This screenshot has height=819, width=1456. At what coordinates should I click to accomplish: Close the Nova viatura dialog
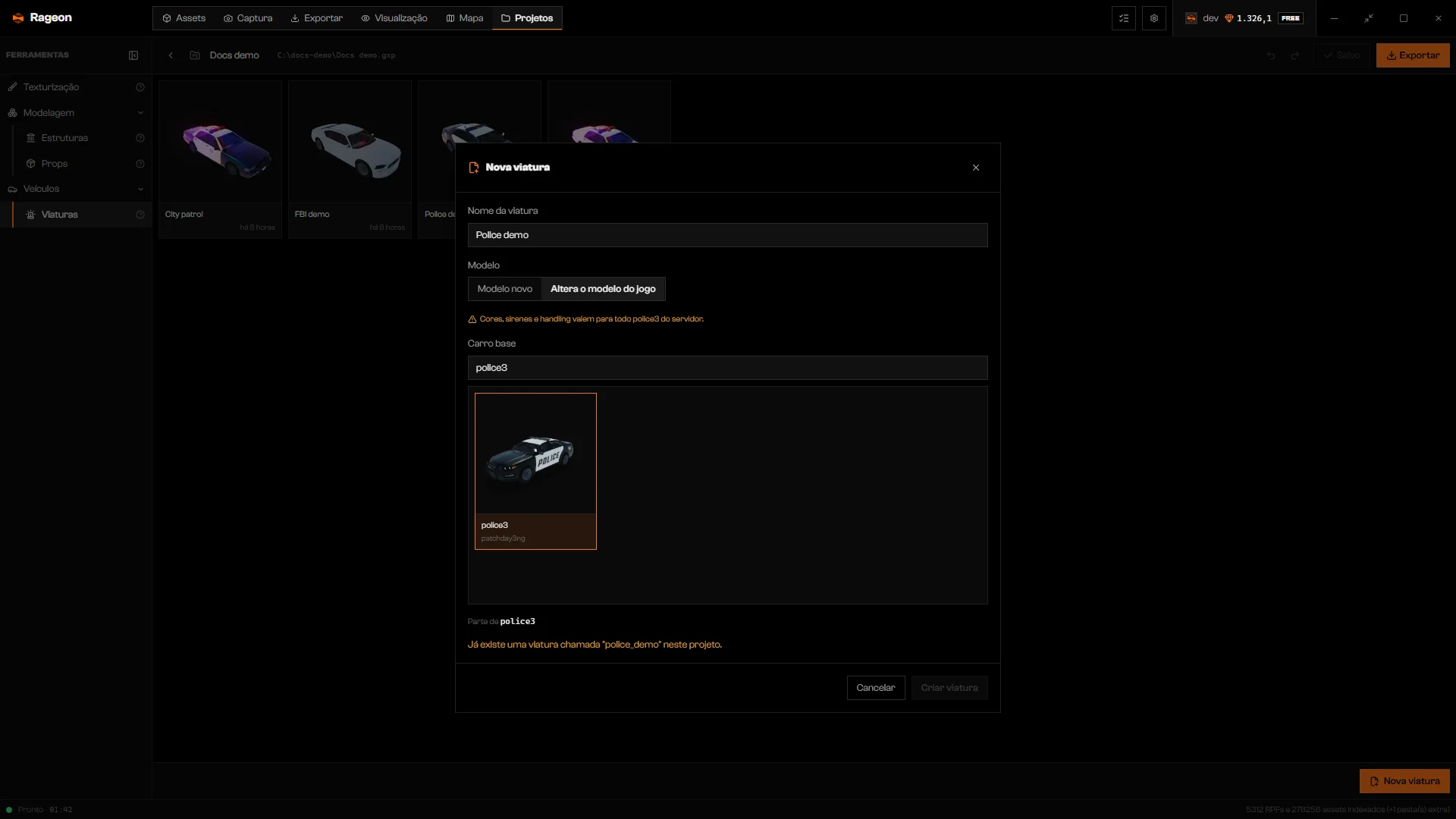point(976,168)
